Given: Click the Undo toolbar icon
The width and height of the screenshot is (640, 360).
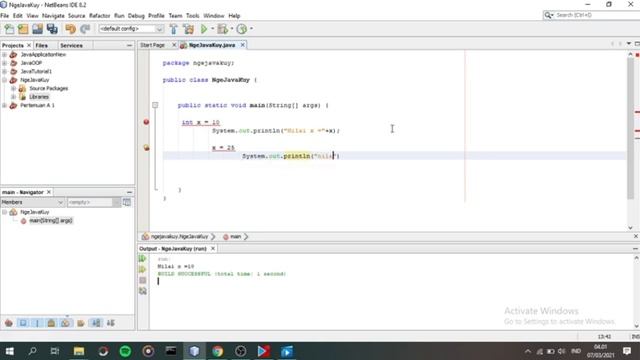Looking at the screenshot, I should pyautogui.click(x=71, y=29).
